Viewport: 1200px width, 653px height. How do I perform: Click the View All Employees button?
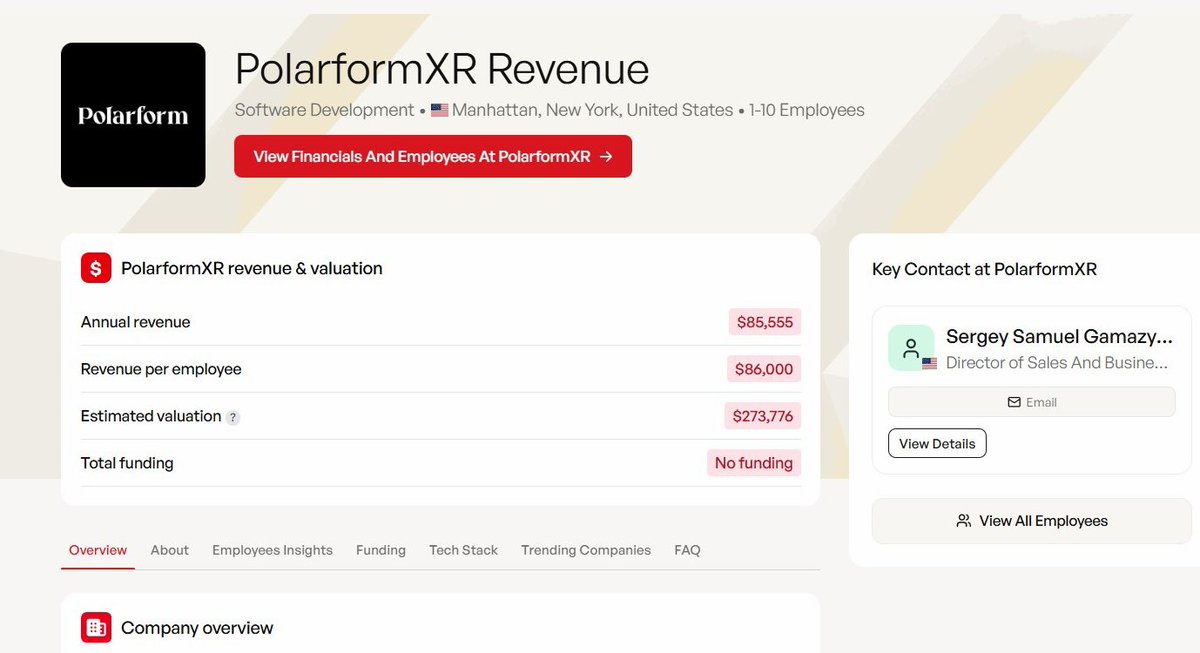(1032, 521)
